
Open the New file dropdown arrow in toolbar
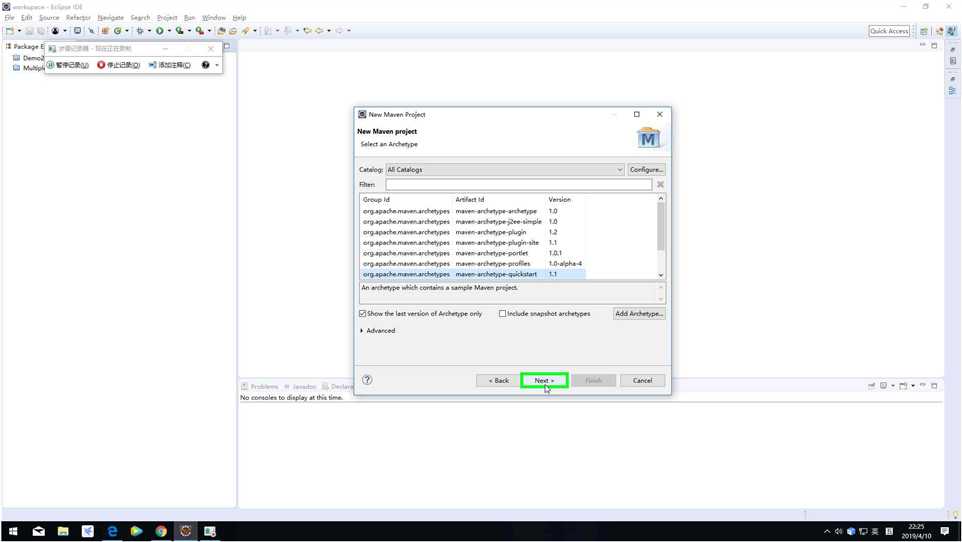coord(19,31)
